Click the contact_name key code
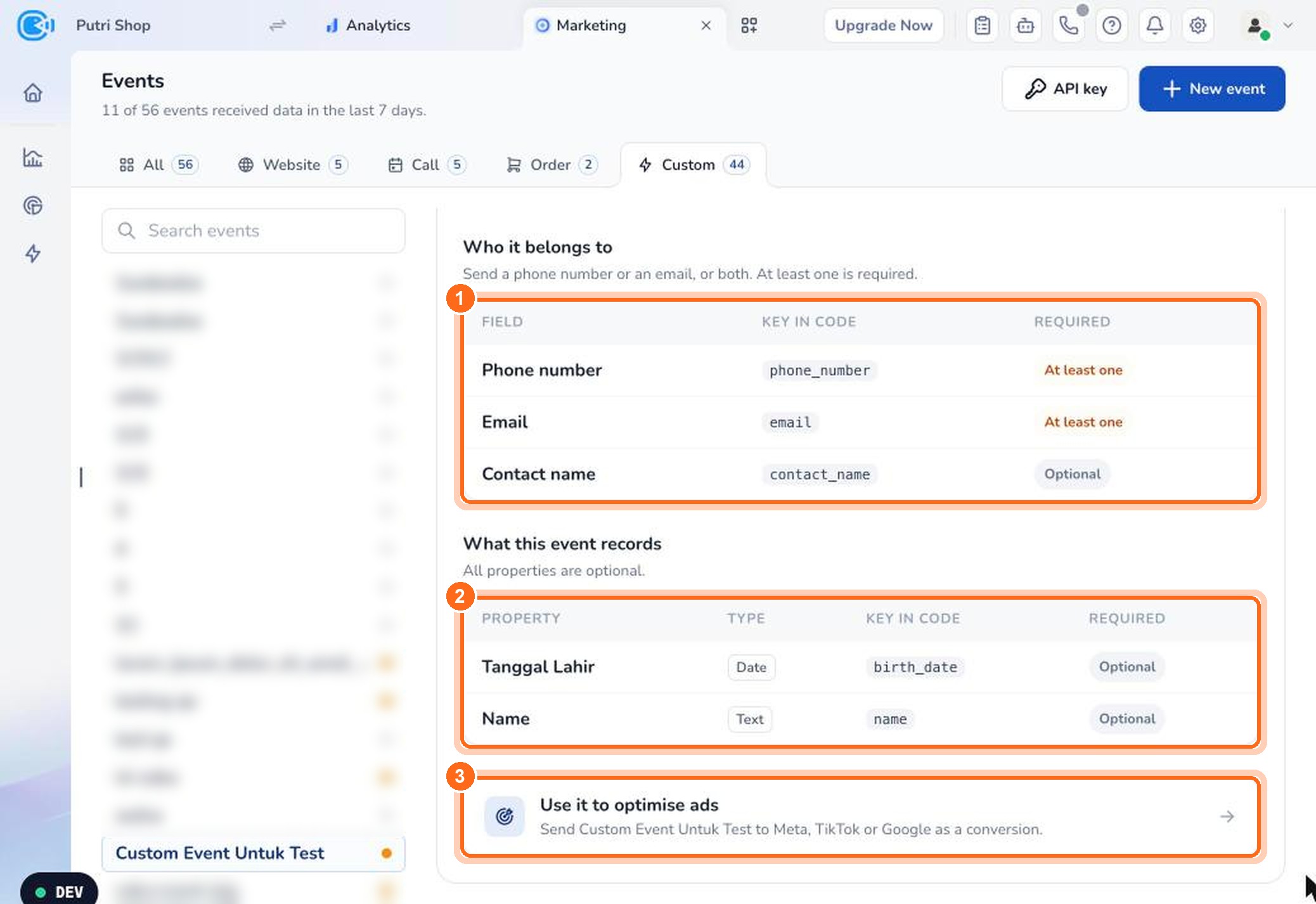 point(820,474)
